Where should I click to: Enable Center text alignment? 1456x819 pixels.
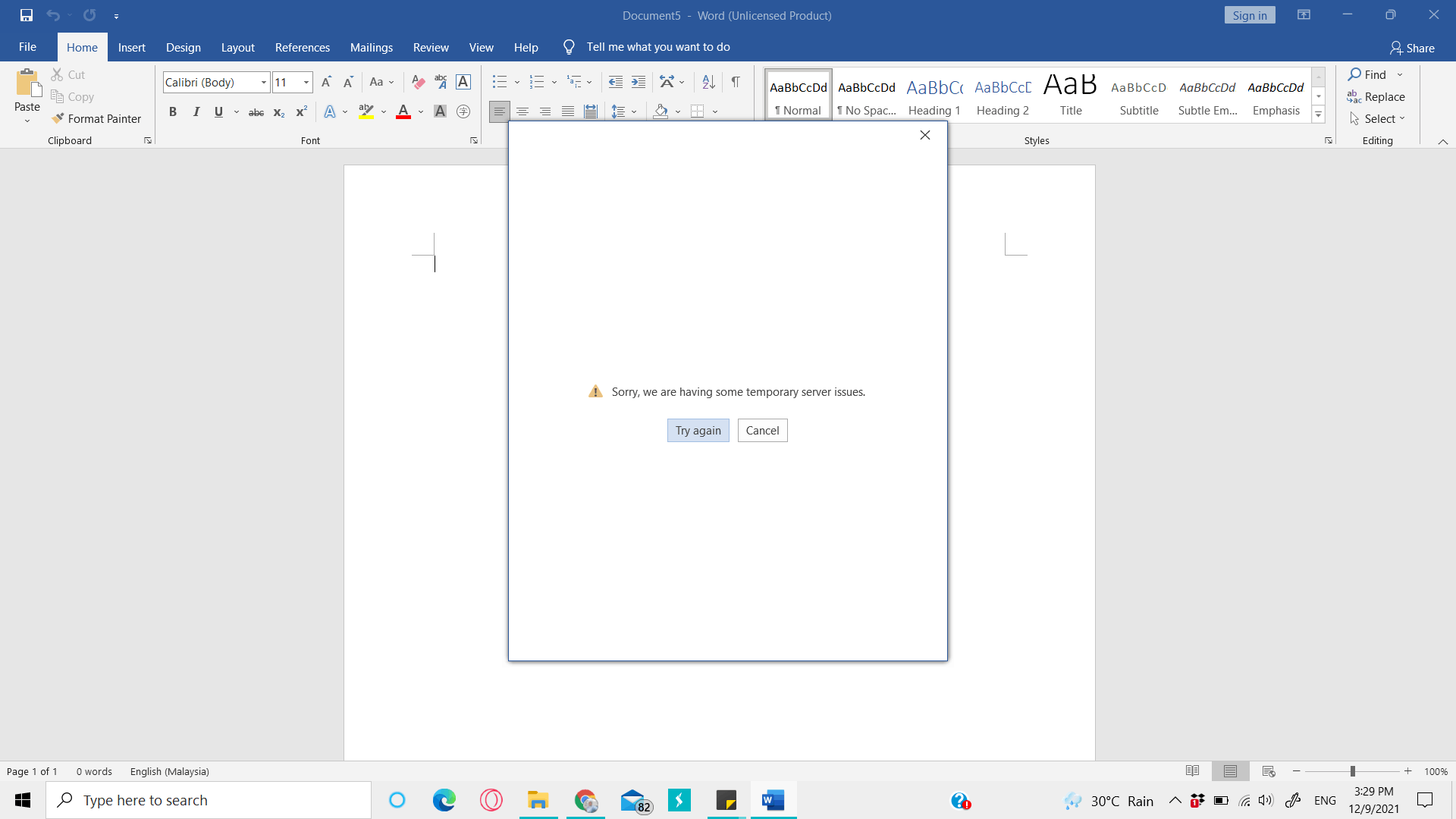[x=522, y=112]
